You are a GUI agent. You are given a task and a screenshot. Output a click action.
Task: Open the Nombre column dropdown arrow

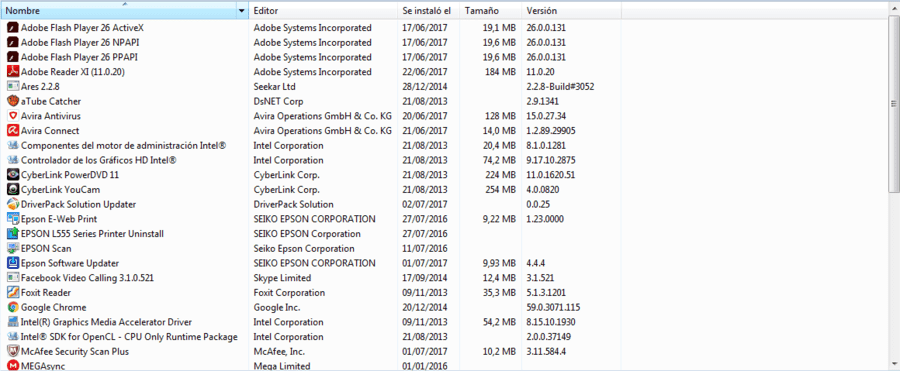(242, 11)
